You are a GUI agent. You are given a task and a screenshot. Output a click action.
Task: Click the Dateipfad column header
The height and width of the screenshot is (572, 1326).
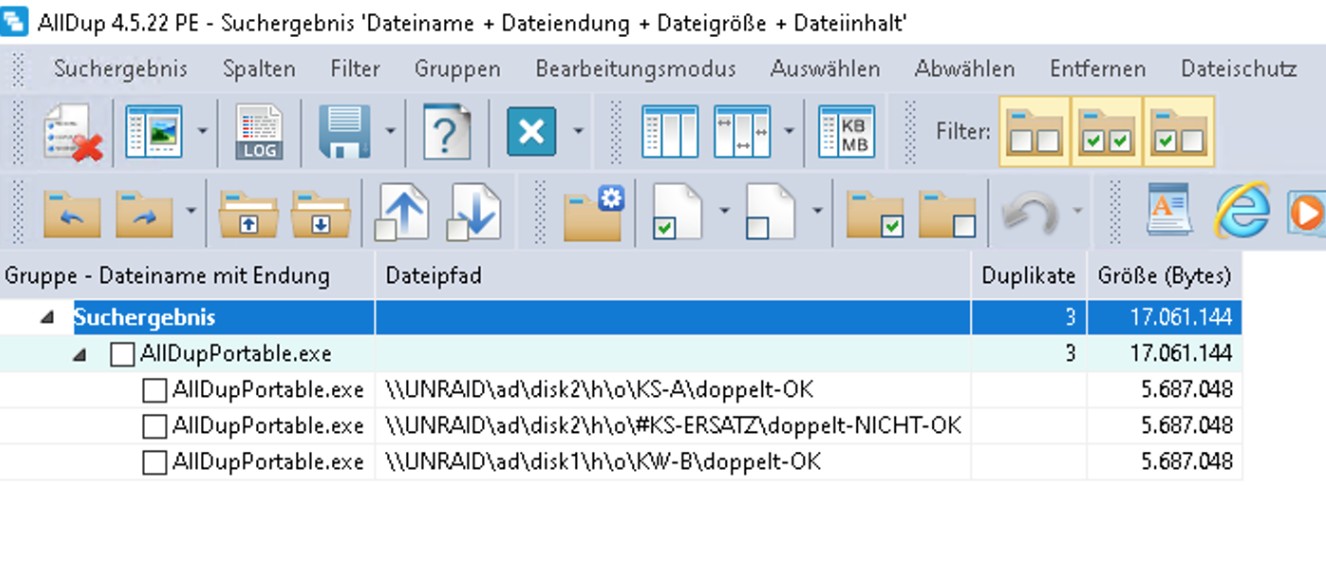click(433, 276)
